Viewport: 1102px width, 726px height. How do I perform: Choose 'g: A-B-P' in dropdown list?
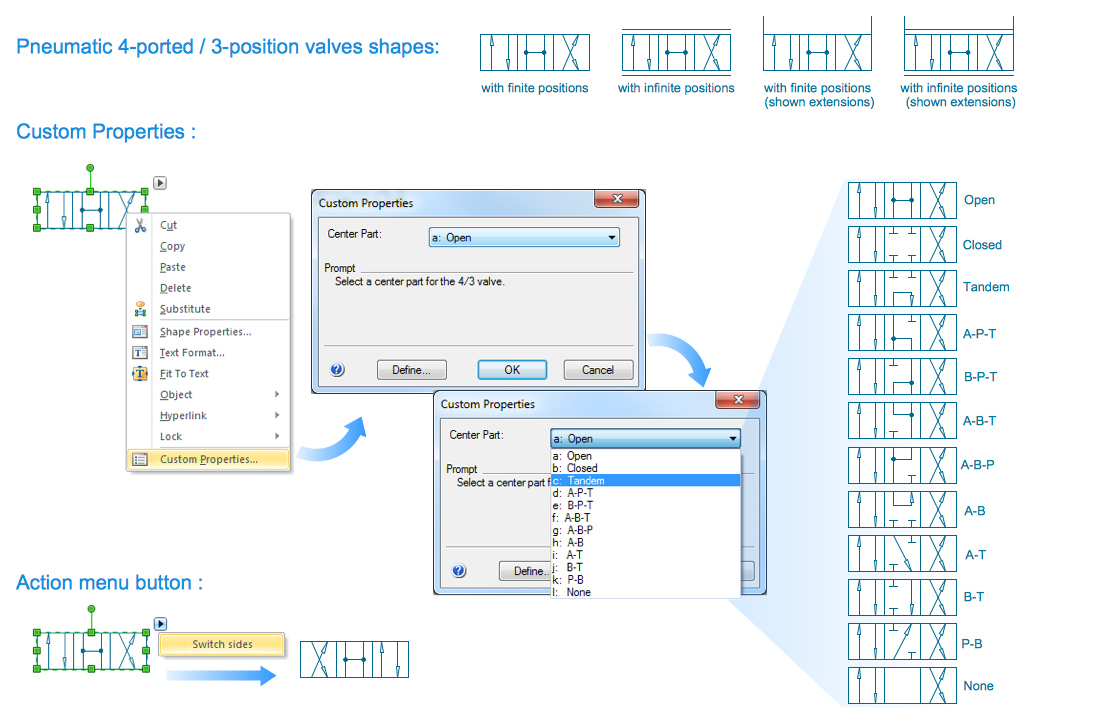[645, 531]
